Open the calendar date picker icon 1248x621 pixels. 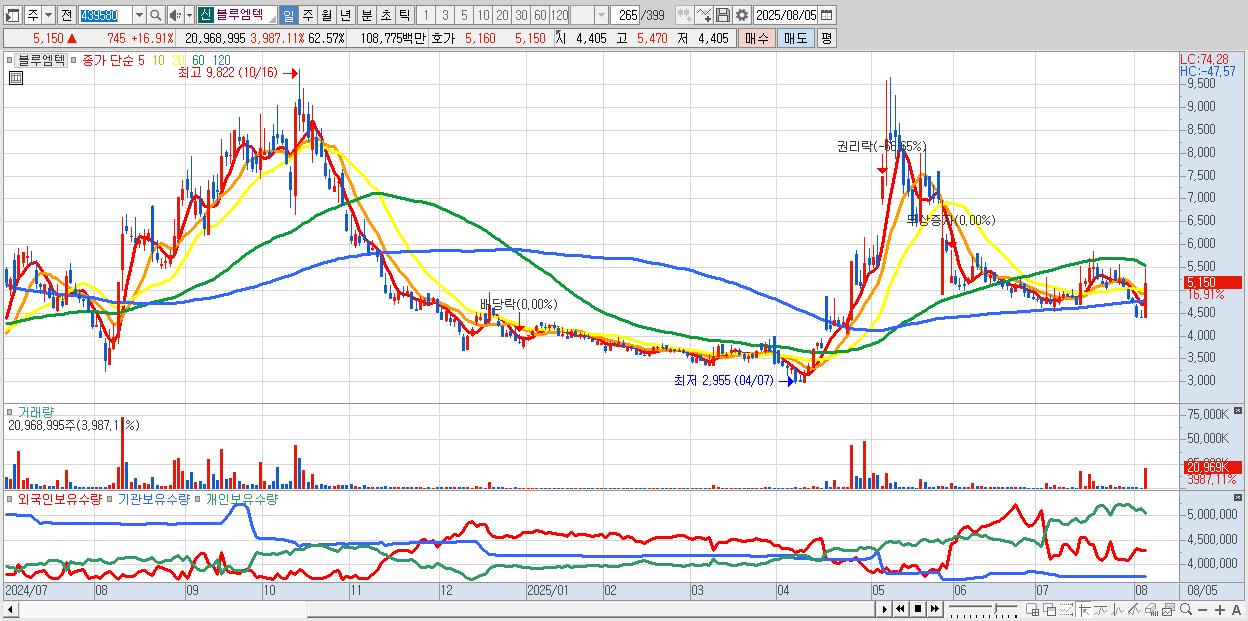pos(827,15)
